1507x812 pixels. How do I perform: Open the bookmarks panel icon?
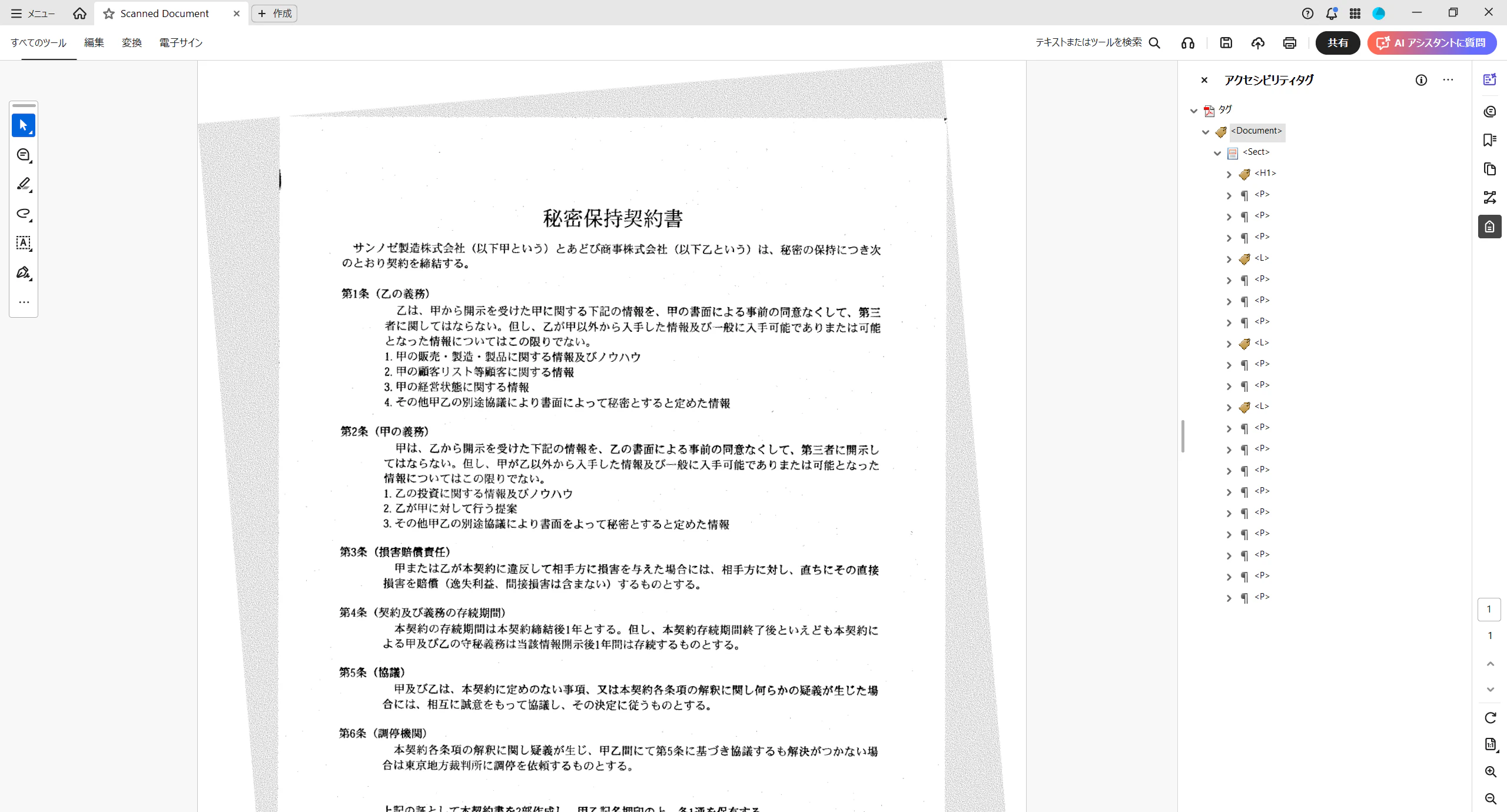[x=1490, y=140]
